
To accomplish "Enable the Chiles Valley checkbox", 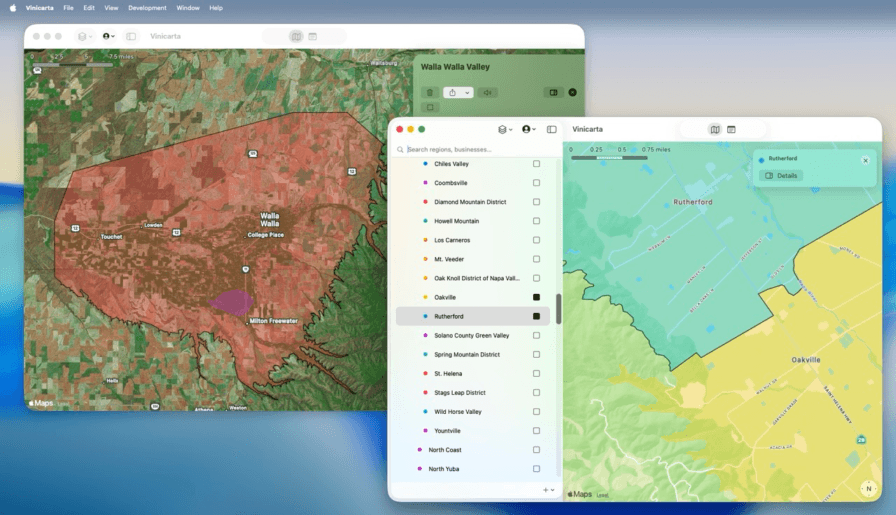I will [536, 164].
